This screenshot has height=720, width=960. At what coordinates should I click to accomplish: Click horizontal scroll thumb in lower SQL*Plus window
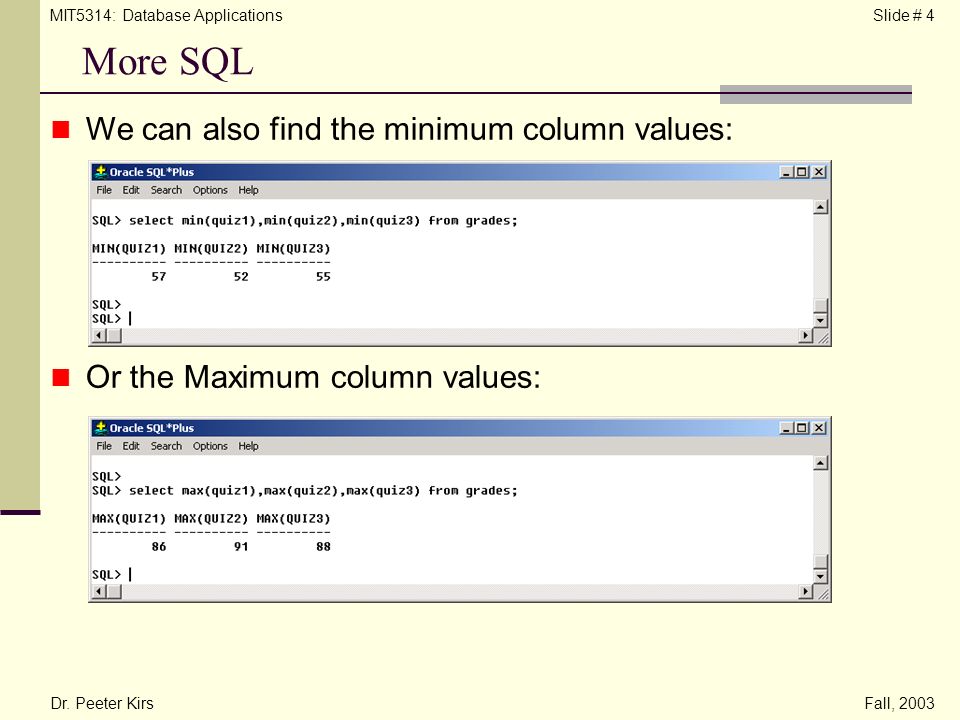point(114,591)
